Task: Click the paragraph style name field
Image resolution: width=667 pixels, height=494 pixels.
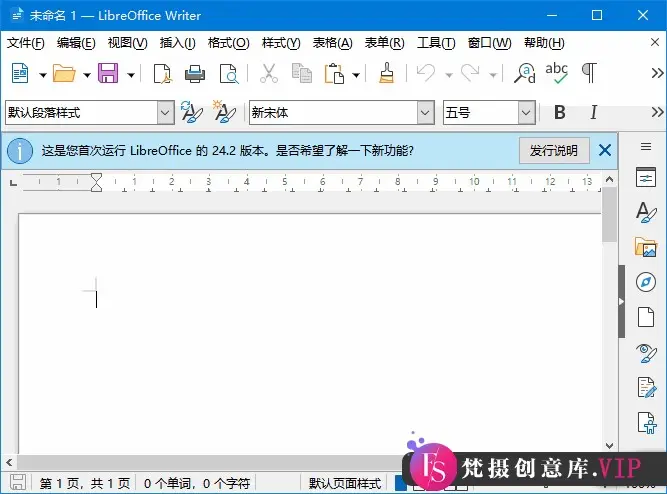Action: 81,113
